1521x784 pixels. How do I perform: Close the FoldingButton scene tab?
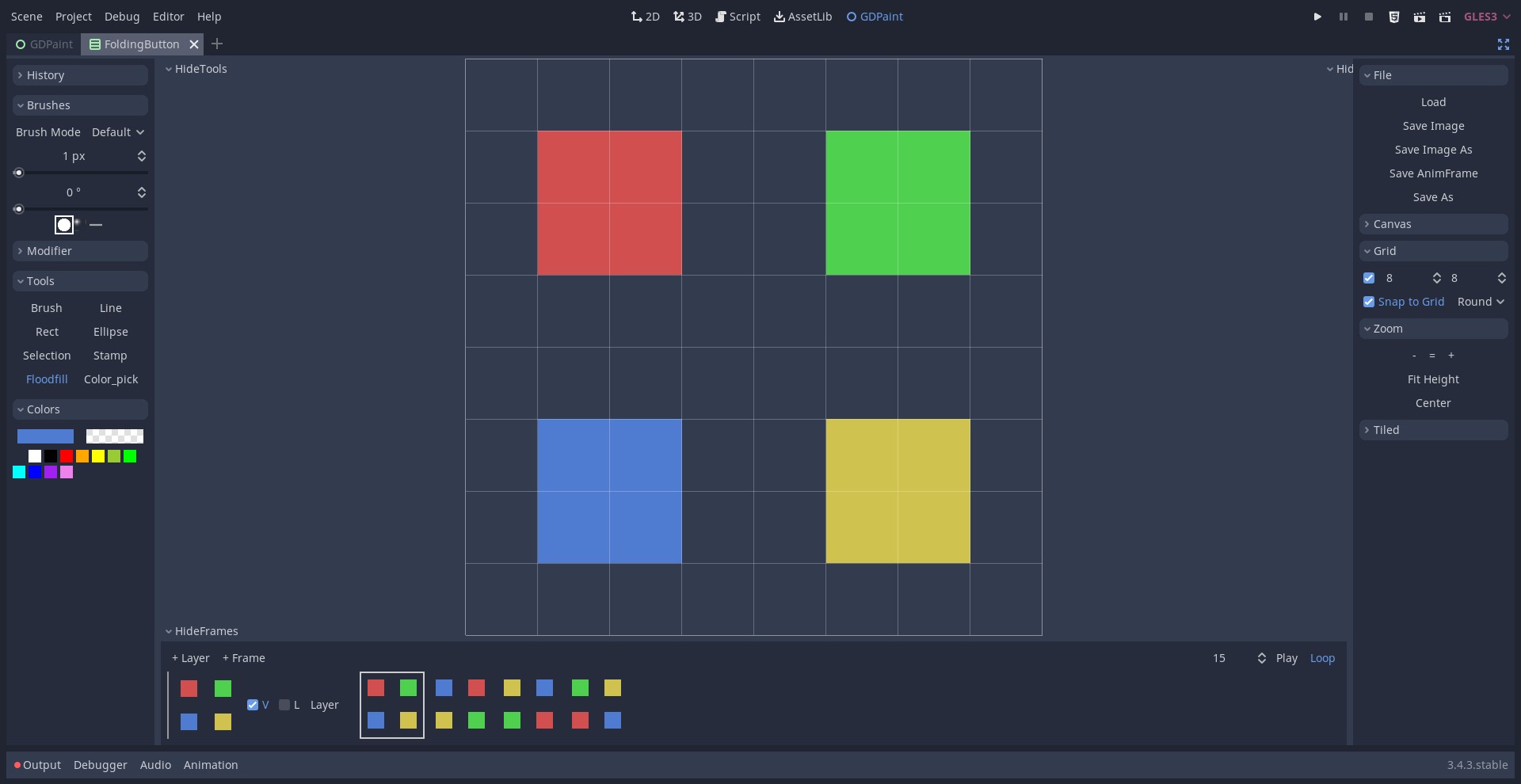193,44
